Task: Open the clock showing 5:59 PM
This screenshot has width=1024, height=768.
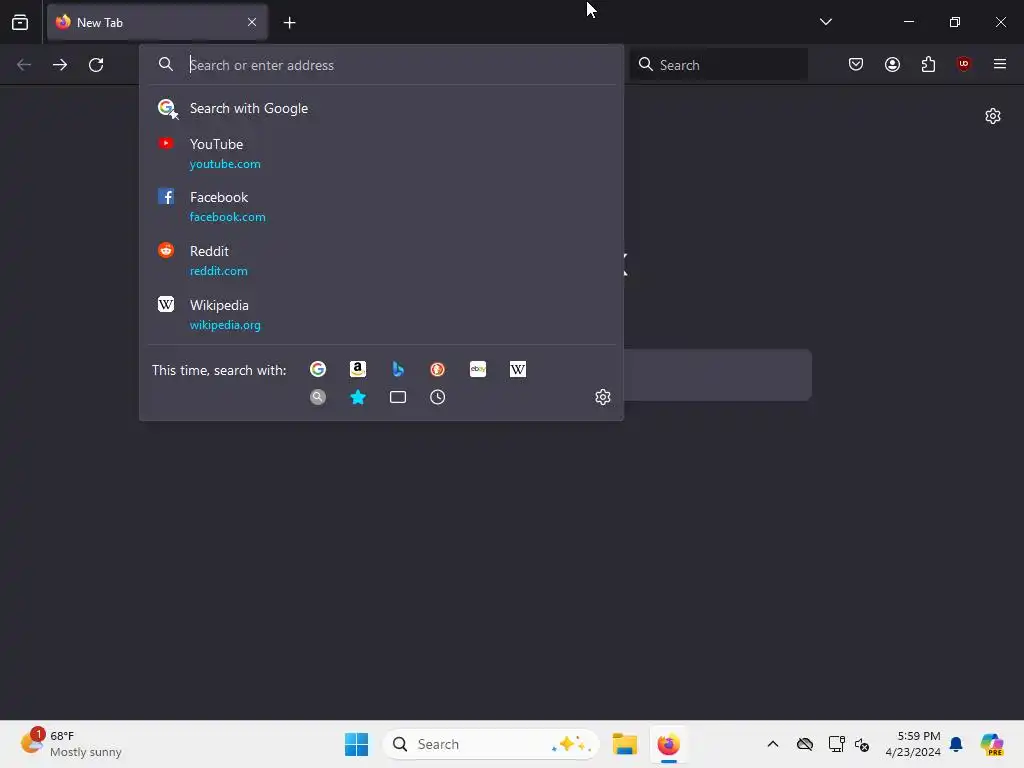Action: coord(913,744)
